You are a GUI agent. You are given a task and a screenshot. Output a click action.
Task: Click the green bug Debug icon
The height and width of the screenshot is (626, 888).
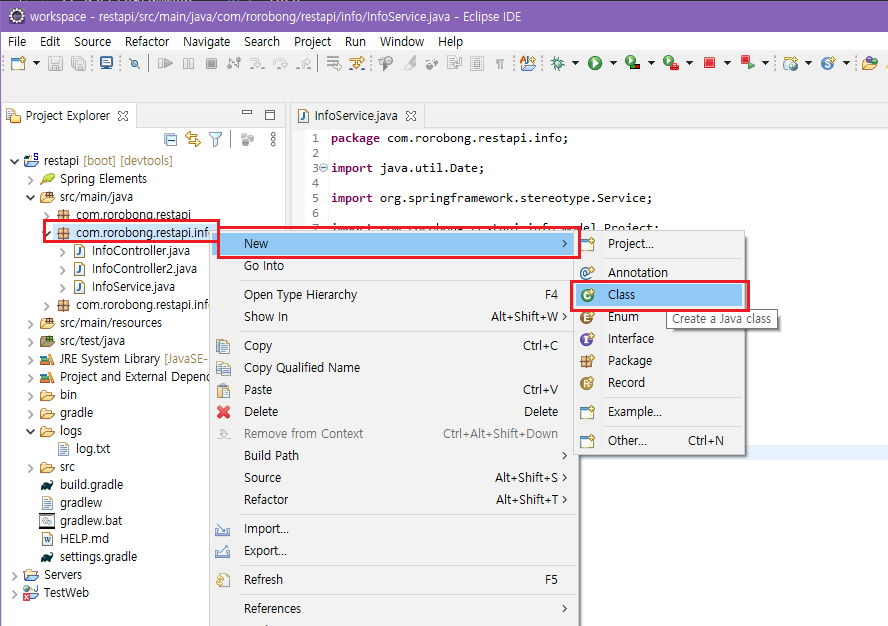558,63
